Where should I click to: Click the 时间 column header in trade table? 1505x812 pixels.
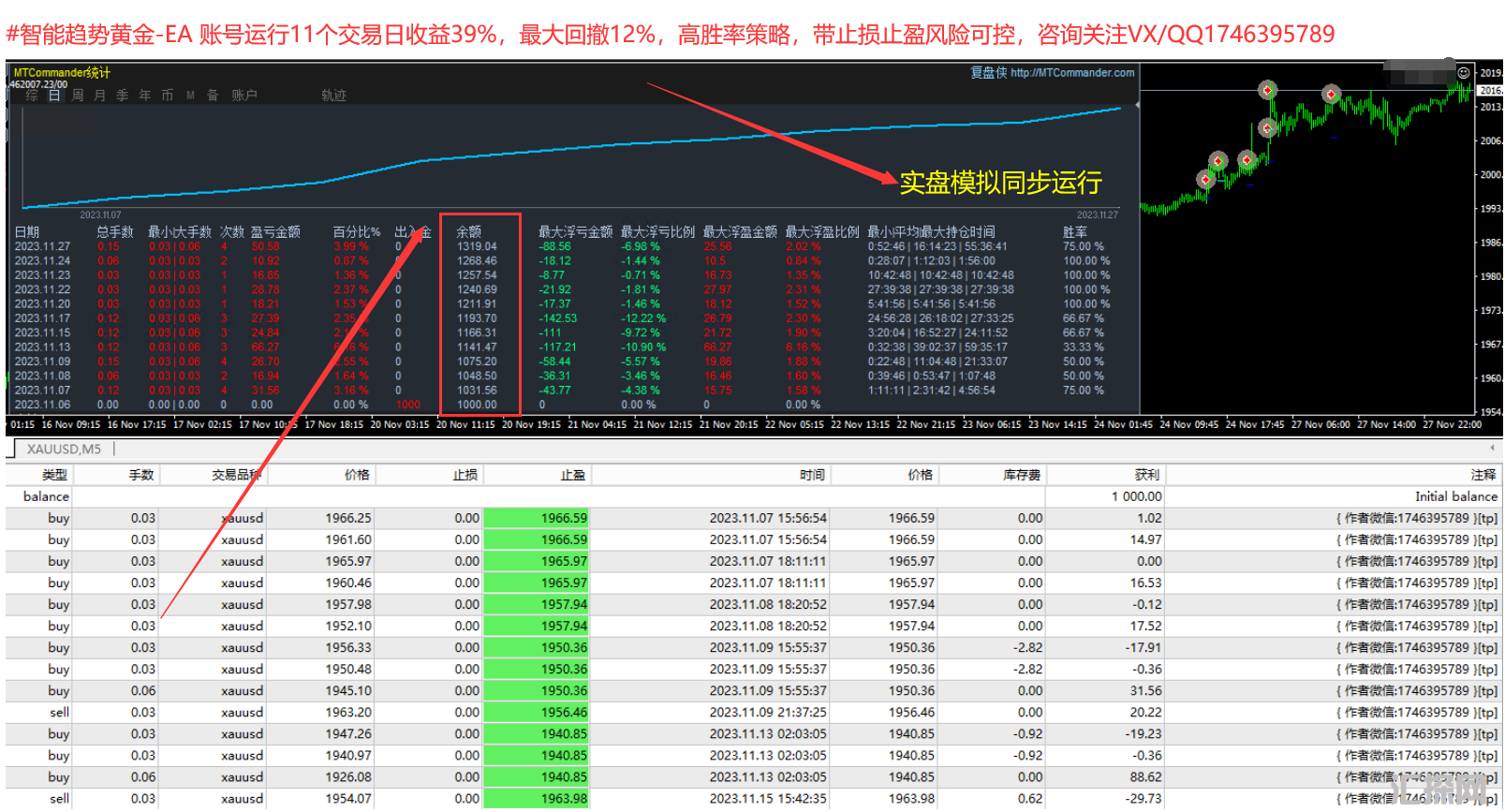(x=812, y=475)
